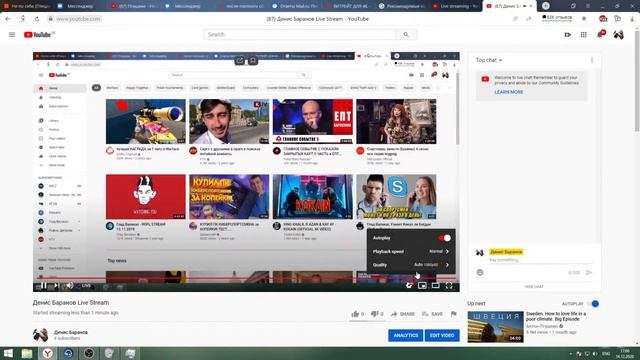This screenshot has height=360, width=640.
Task: Switch to the first Messenger browser tab
Action: 81,6
